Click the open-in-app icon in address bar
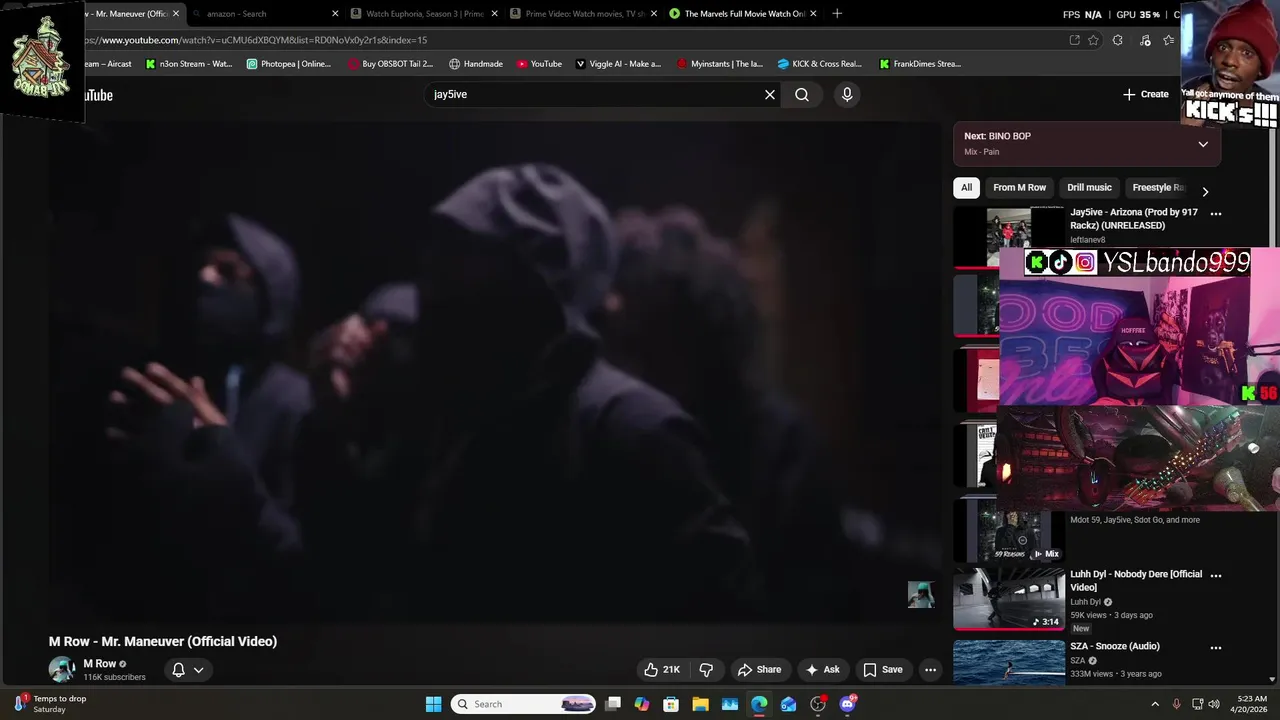This screenshot has width=1280, height=720. 1074,40
